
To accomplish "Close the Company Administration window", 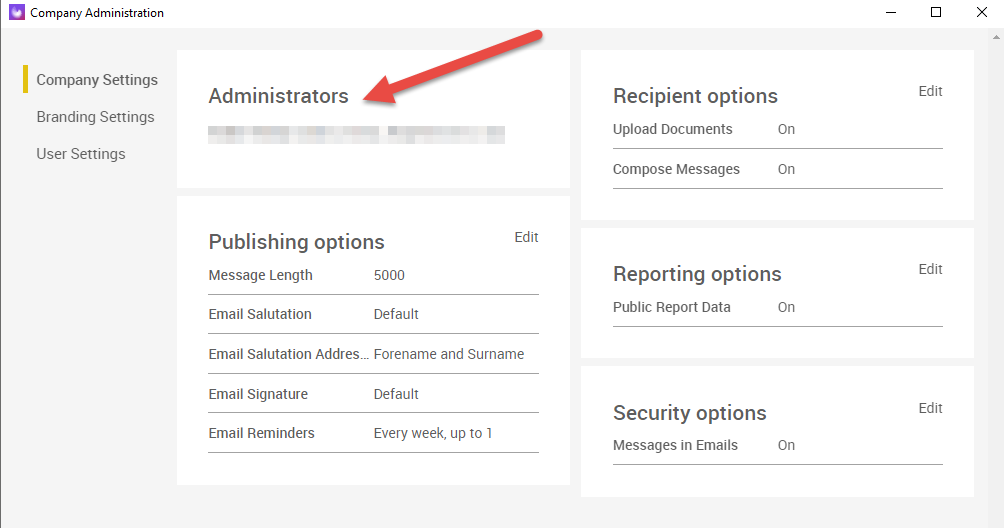I will (982, 12).
